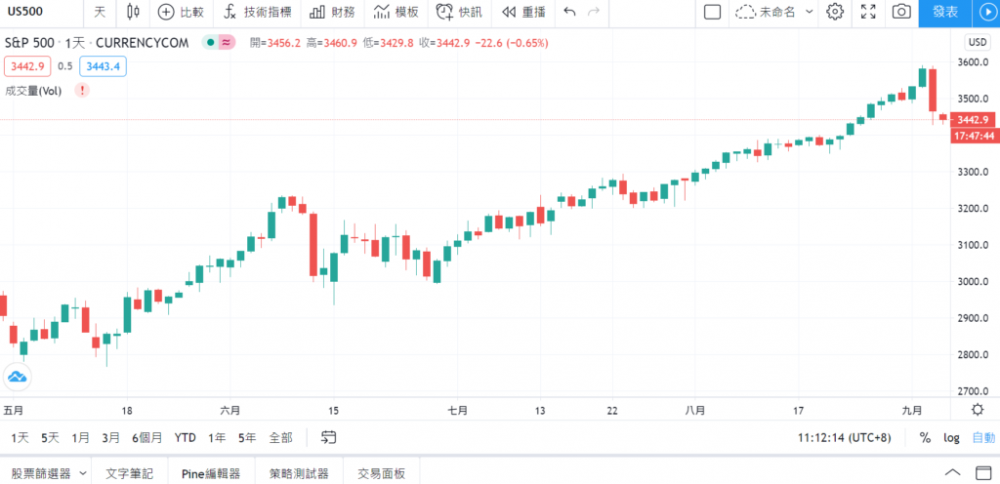Expand the 股票篩選器 dropdown arrow

coord(83,473)
